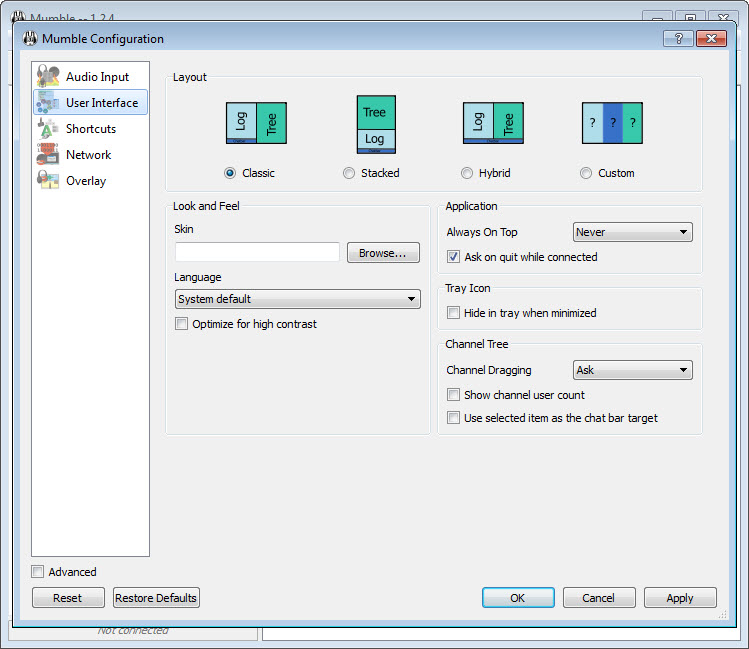The image size is (749, 649).
Task: Check Use selected item as chat bar target
Action: [453, 418]
